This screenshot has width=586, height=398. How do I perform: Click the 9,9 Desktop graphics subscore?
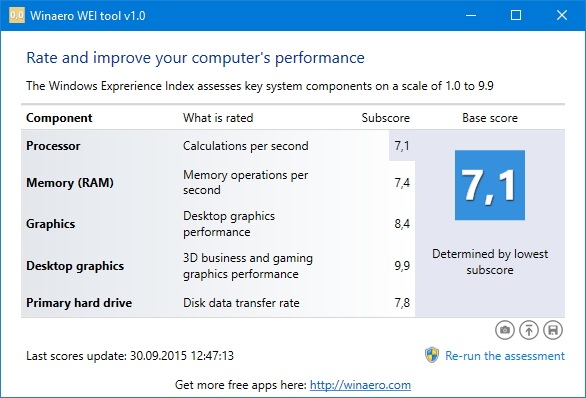point(402,266)
